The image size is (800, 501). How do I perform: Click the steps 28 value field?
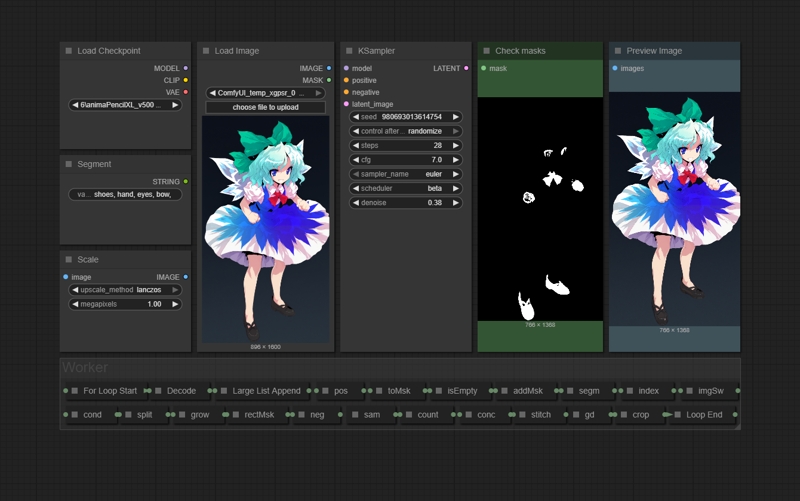[406, 145]
